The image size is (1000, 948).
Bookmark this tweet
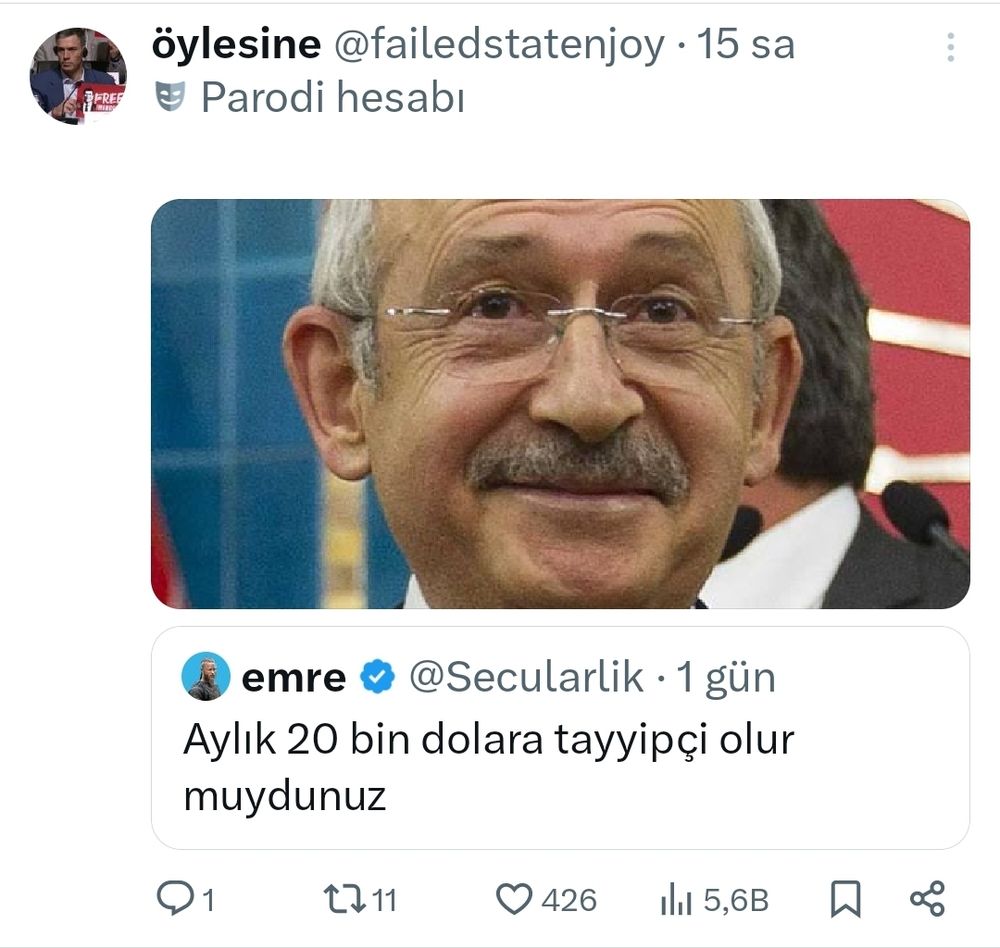pyautogui.click(x=846, y=899)
